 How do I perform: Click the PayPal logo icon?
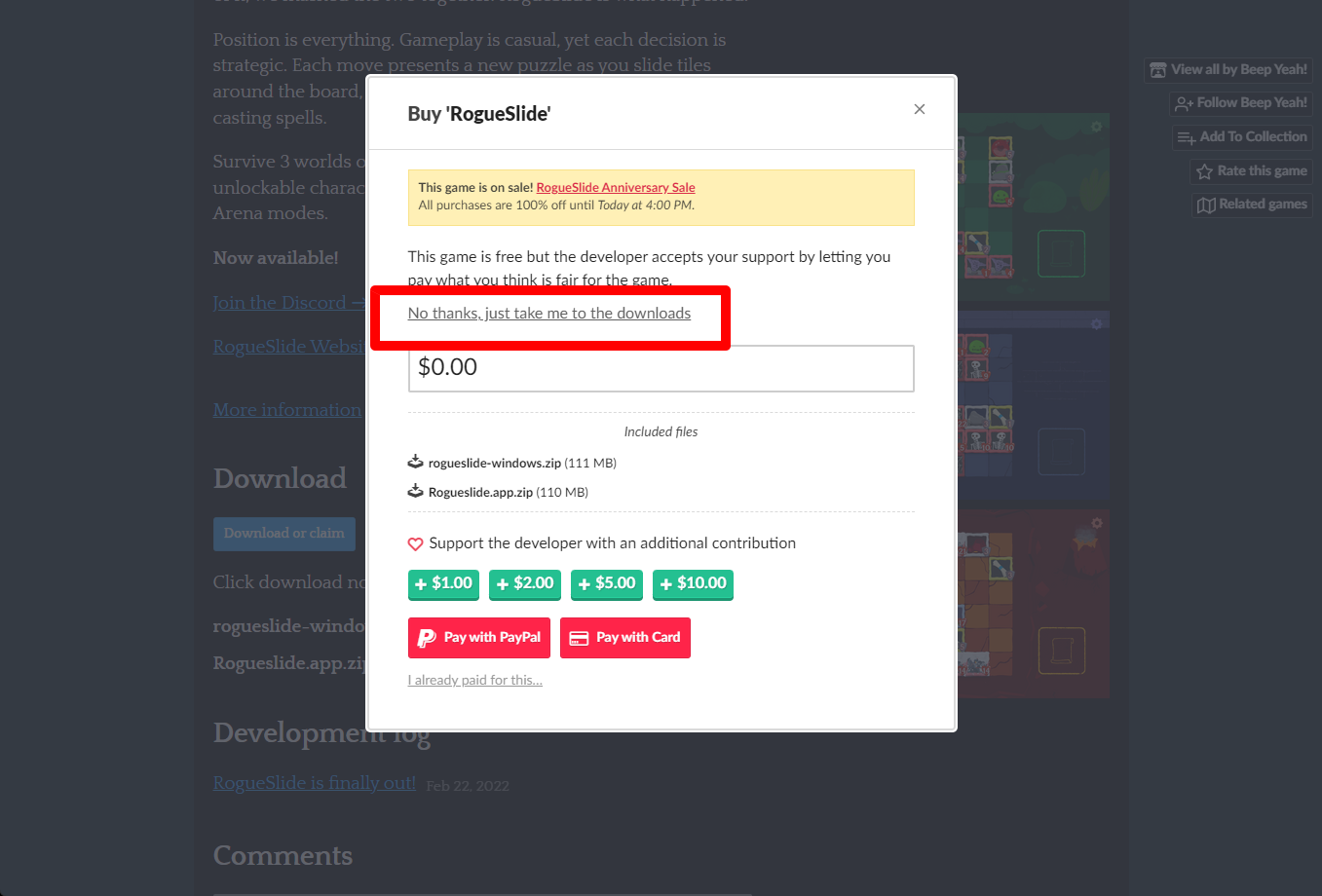tap(427, 638)
